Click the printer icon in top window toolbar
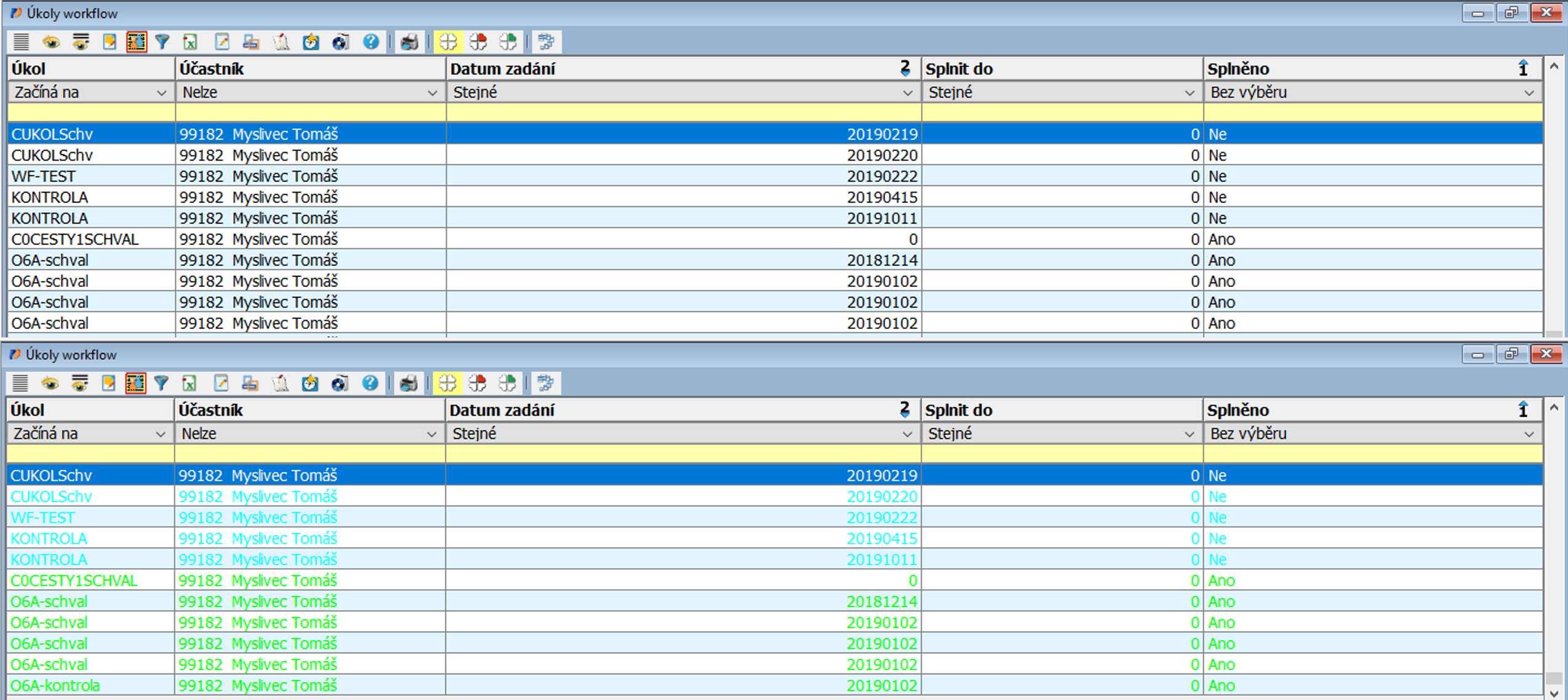This screenshot has width=1568, height=700. [409, 42]
